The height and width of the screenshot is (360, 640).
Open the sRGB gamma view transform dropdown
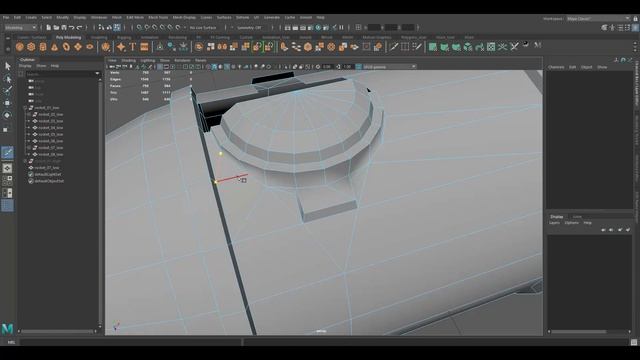pyautogui.click(x=390, y=67)
